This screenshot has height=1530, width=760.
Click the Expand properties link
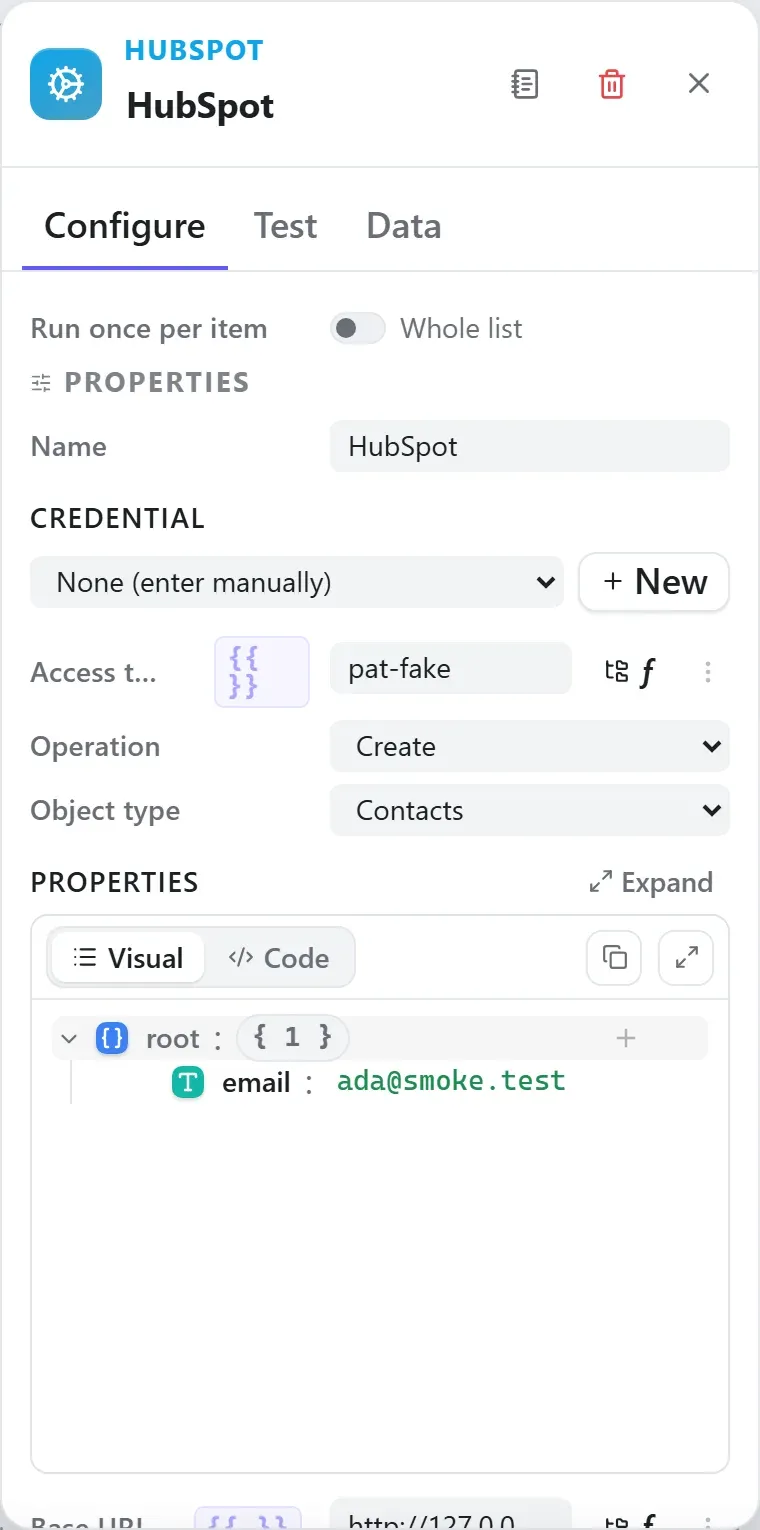point(651,882)
